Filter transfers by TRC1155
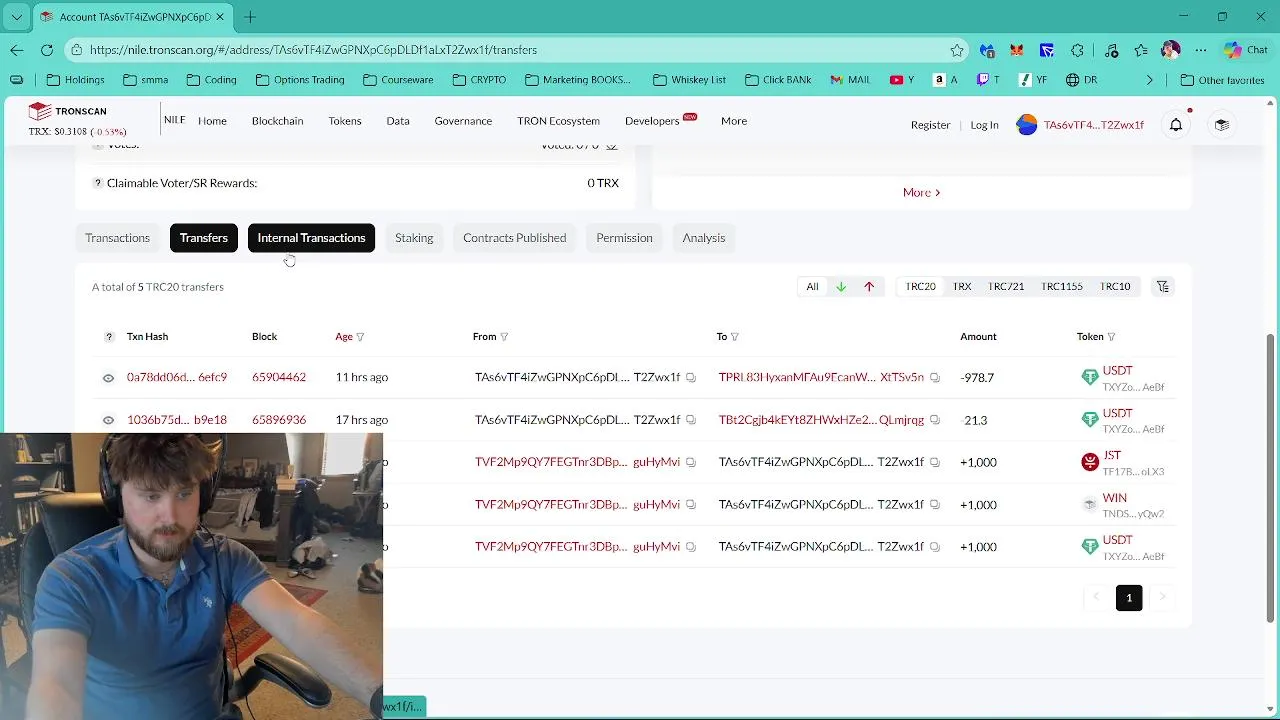Screen dimensions: 1280x720 coord(1062,287)
